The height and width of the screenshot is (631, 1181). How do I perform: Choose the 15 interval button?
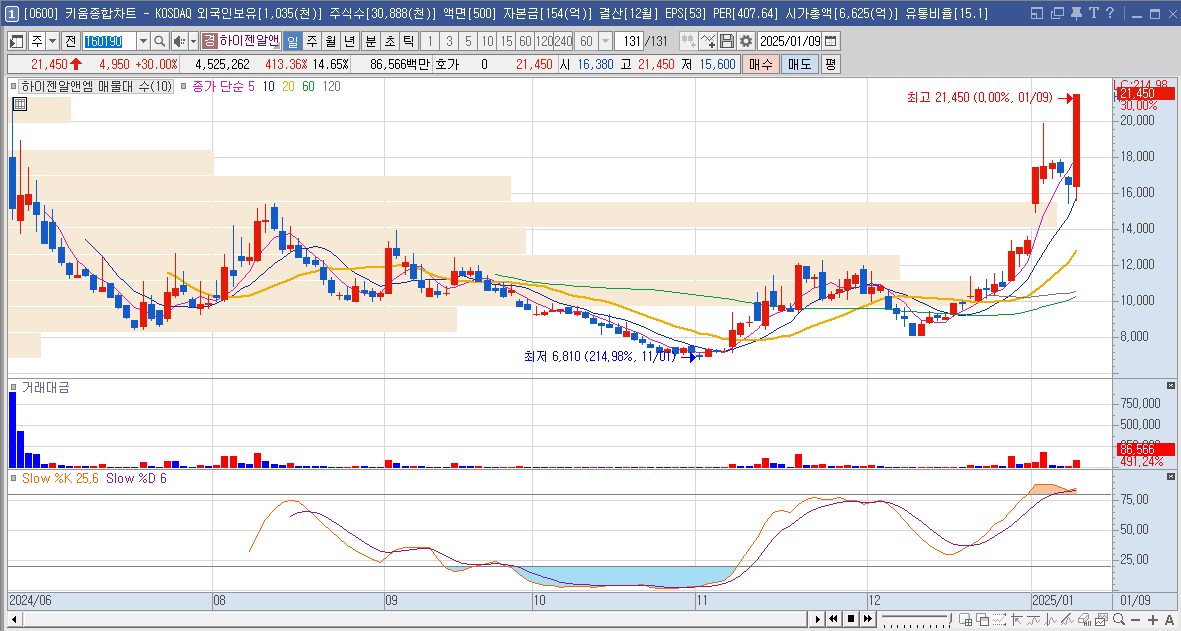pos(506,41)
